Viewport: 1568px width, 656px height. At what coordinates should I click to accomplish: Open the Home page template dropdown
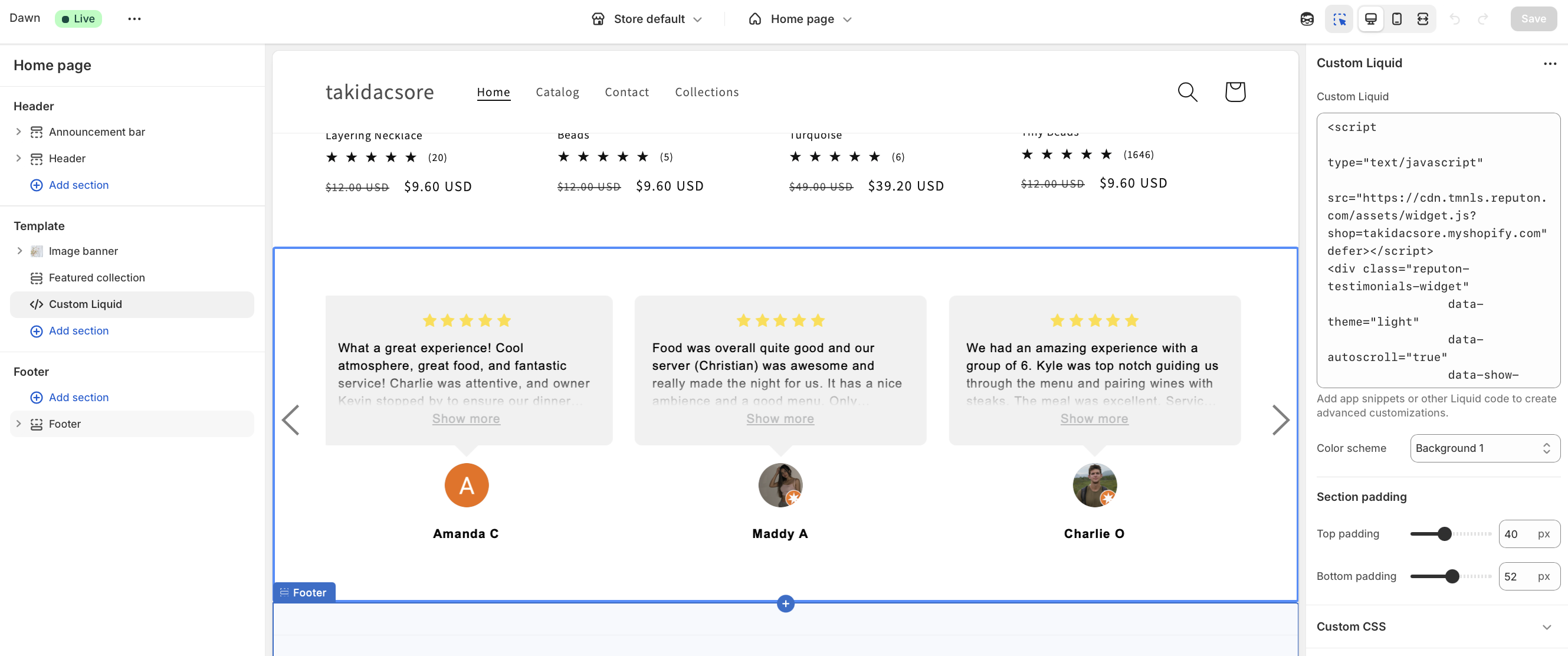pos(799,19)
